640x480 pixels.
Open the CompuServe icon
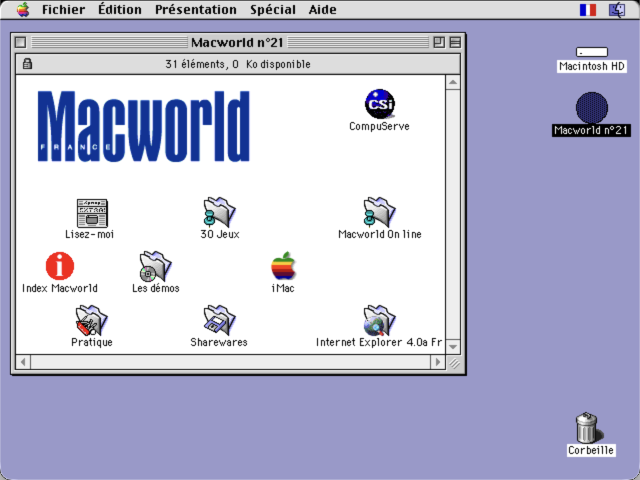(x=380, y=104)
